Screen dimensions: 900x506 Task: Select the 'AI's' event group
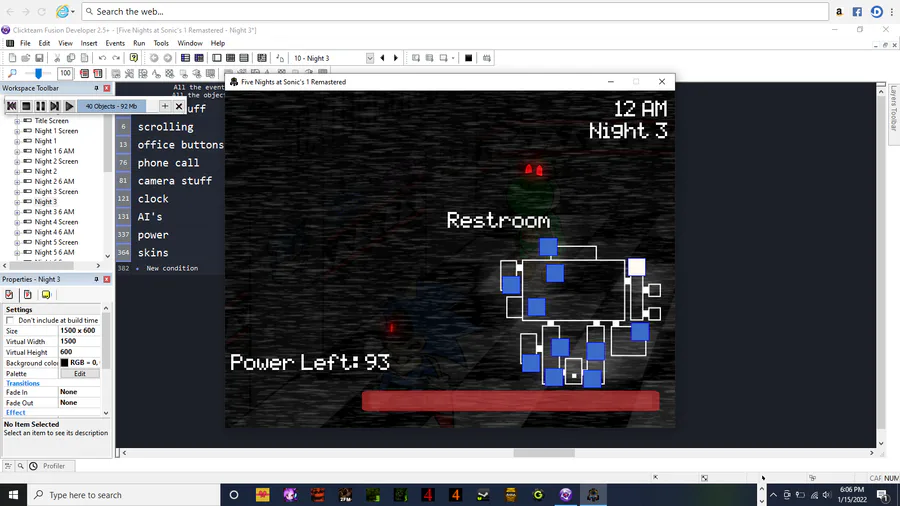[150, 217]
